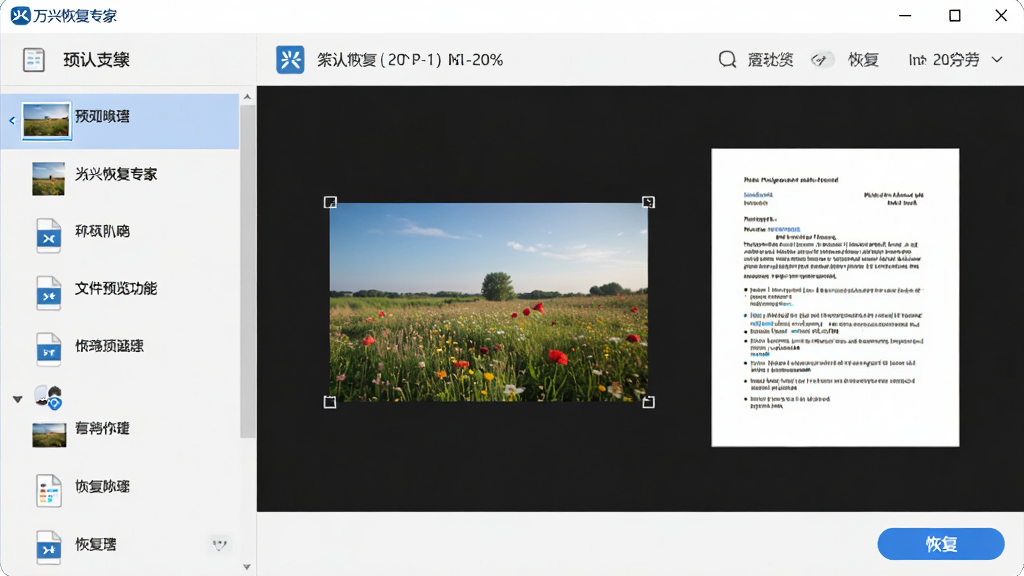1024x576 pixels.
Task: Click the top-right corner handle of the landscape preview
Action: tap(648, 202)
